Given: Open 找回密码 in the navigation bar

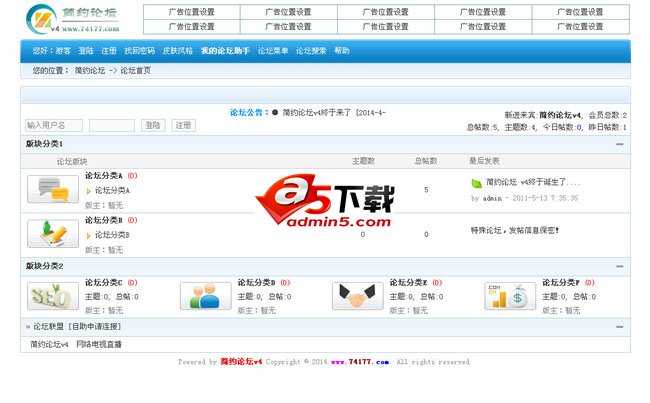Looking at the screenshot, I should pos(139,51).
